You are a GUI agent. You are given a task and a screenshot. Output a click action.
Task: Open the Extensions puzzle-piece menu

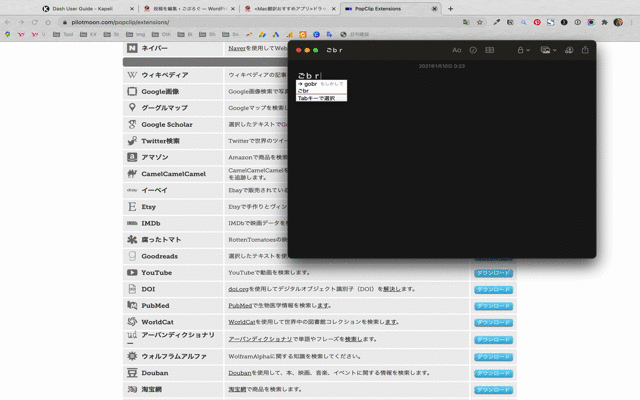[604, 22]
